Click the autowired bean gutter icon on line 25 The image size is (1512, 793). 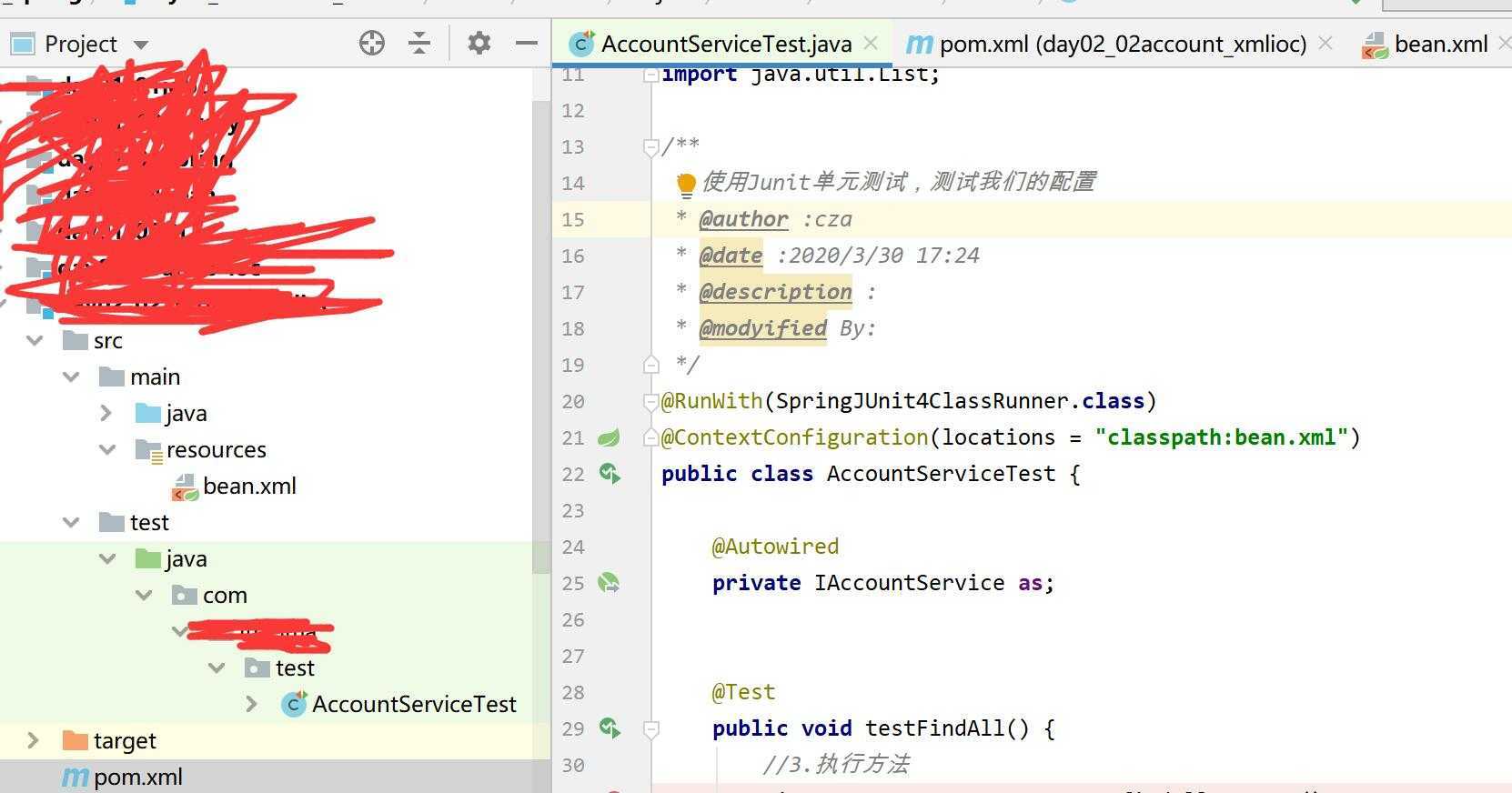pos(609,582)
